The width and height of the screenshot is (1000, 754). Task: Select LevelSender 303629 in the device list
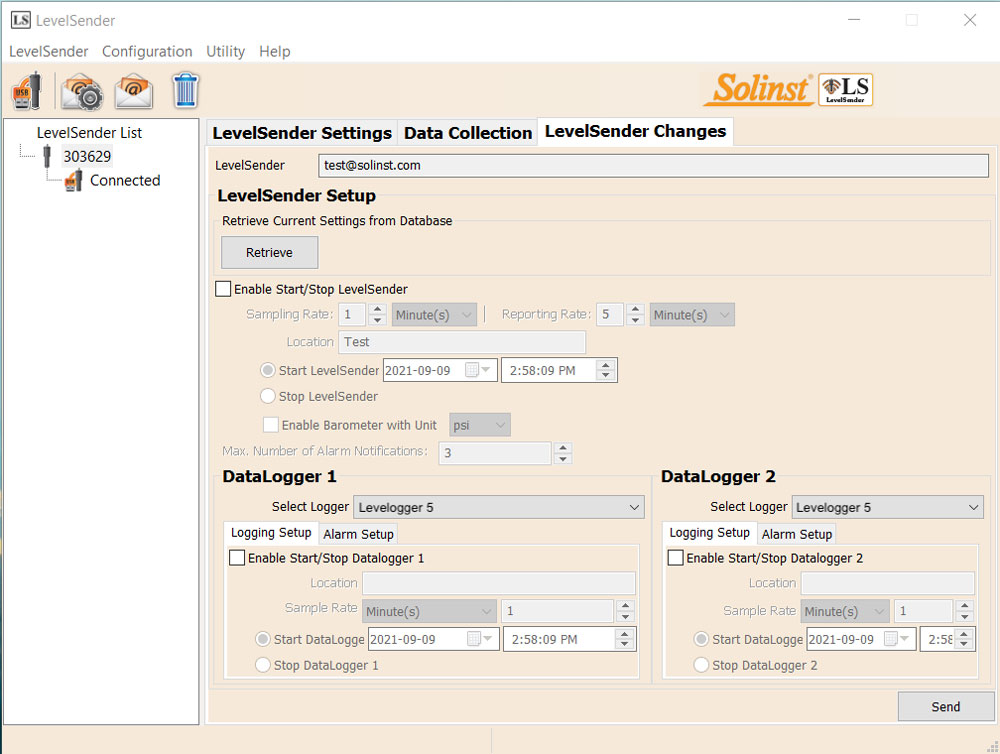point(86,157)
